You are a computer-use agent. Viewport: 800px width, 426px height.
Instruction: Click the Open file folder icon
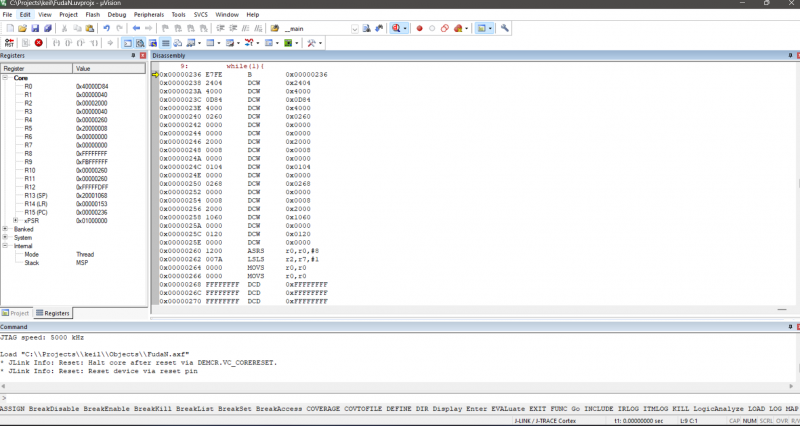[19, 29]
